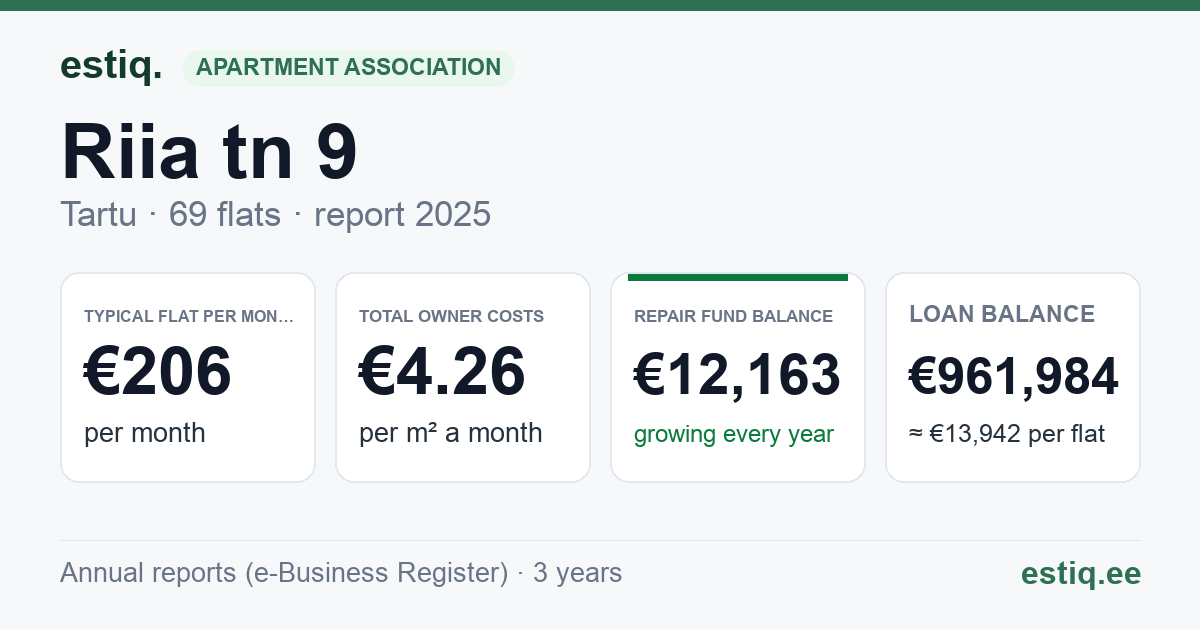Open the estiq.ee link
The height and width of the screenshot is (630, 1200).
pos(1080,574)
